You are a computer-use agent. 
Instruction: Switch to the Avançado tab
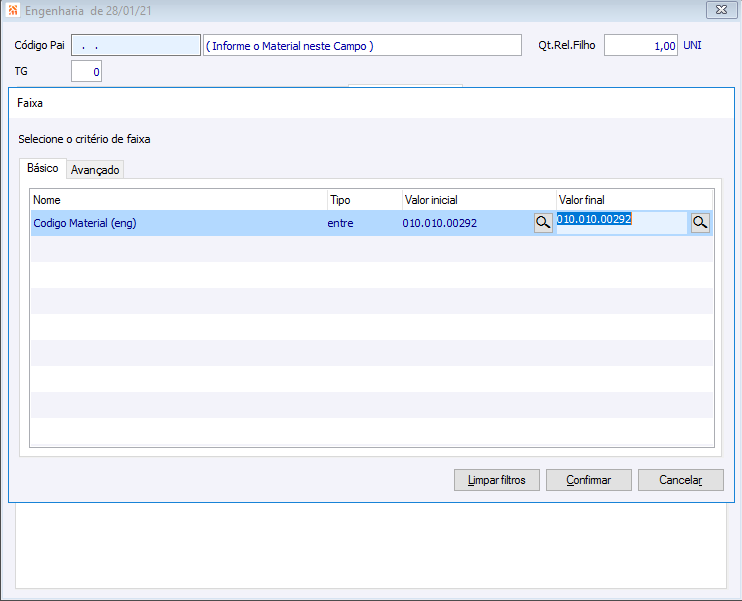click(95, 169)
